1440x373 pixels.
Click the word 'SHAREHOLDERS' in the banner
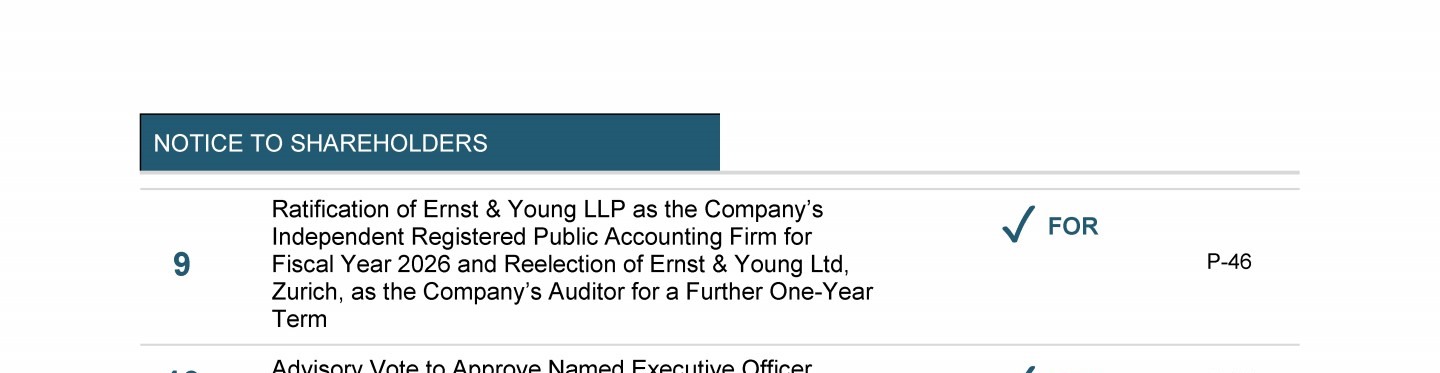pos(389,143)
